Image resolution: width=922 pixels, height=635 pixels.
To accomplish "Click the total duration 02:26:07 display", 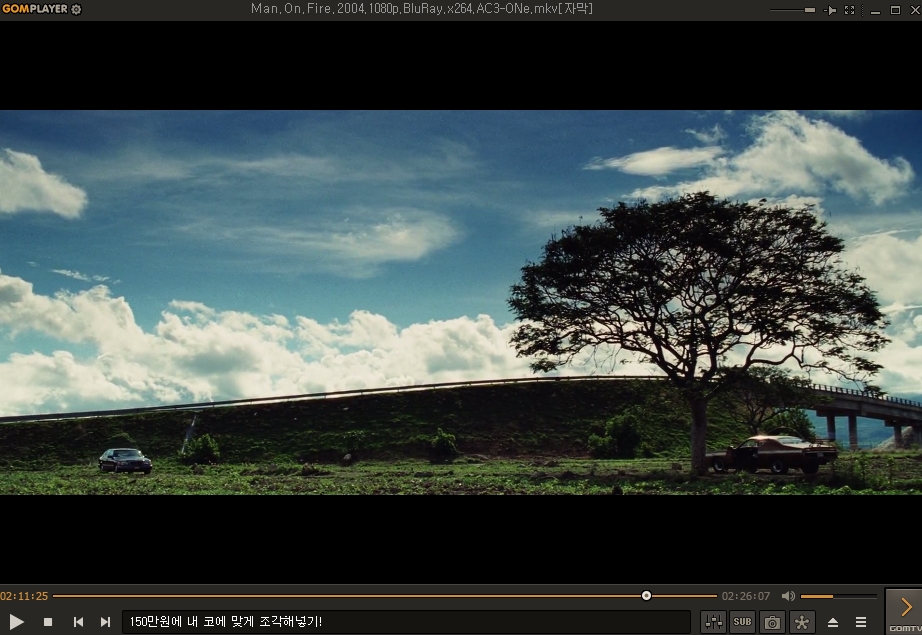I will click(746, 596).
